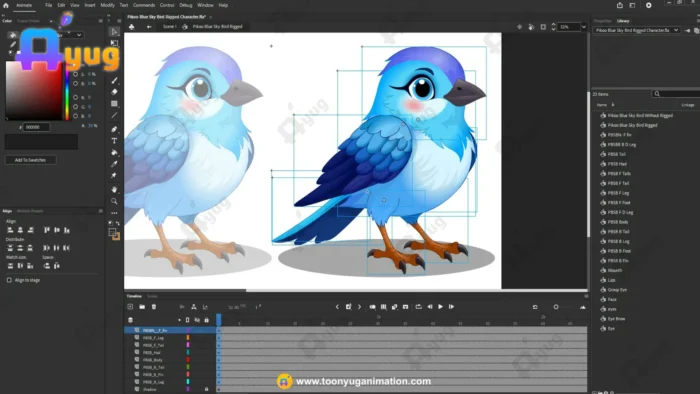
Task: Play the timeline animation
Action: 441,307
